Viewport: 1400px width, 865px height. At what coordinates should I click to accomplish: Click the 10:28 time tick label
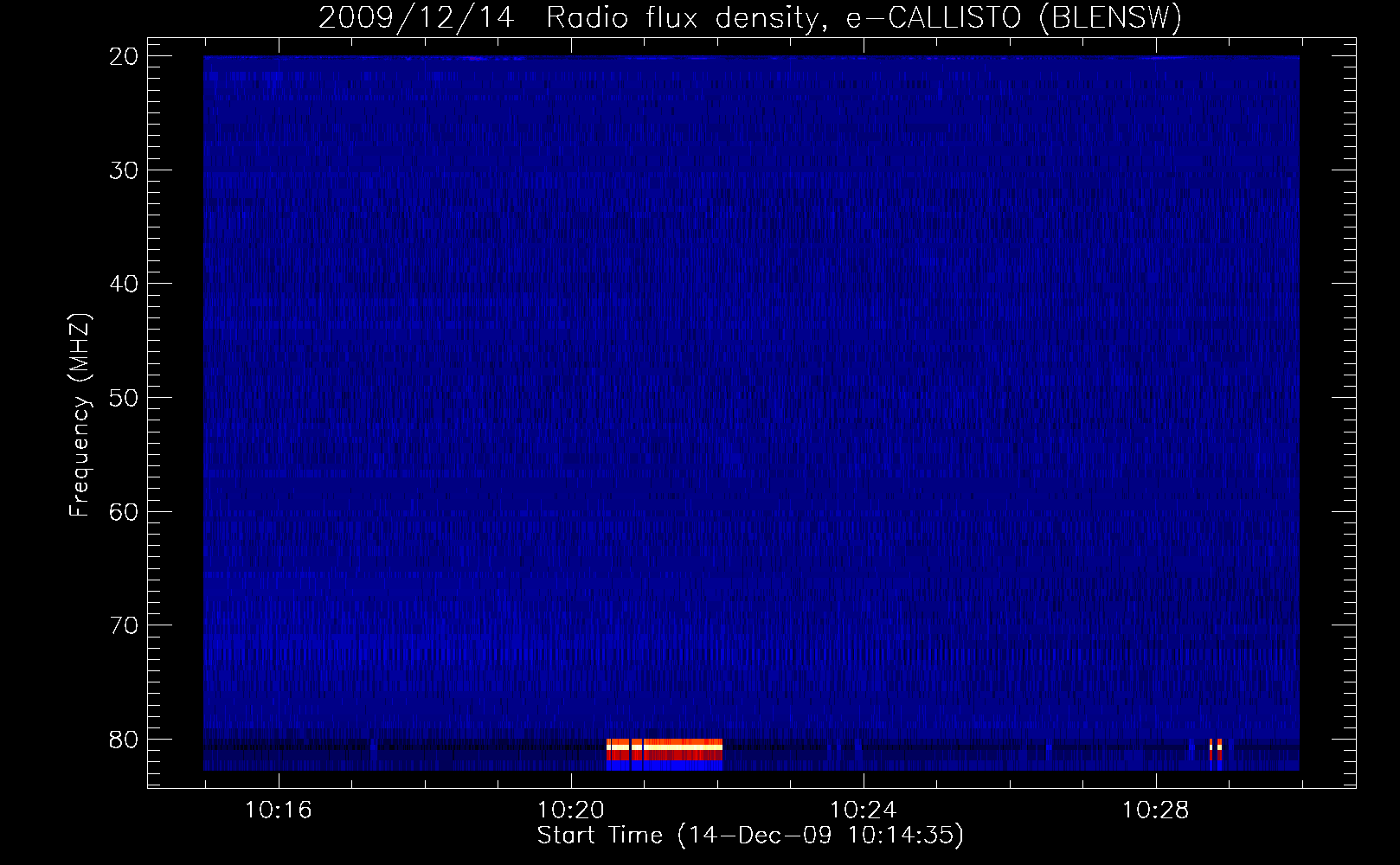tap(1155, 811)
